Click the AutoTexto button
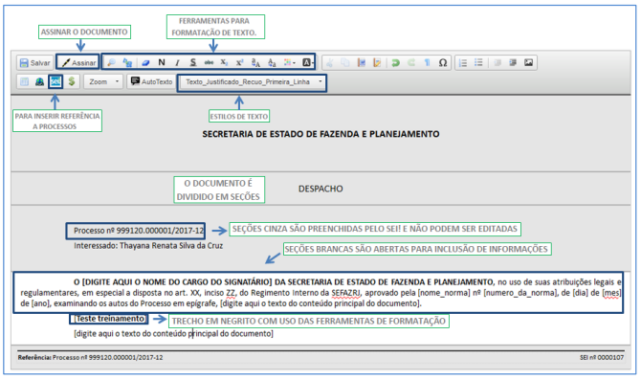 pyautogui.click(x=151, y=82)
